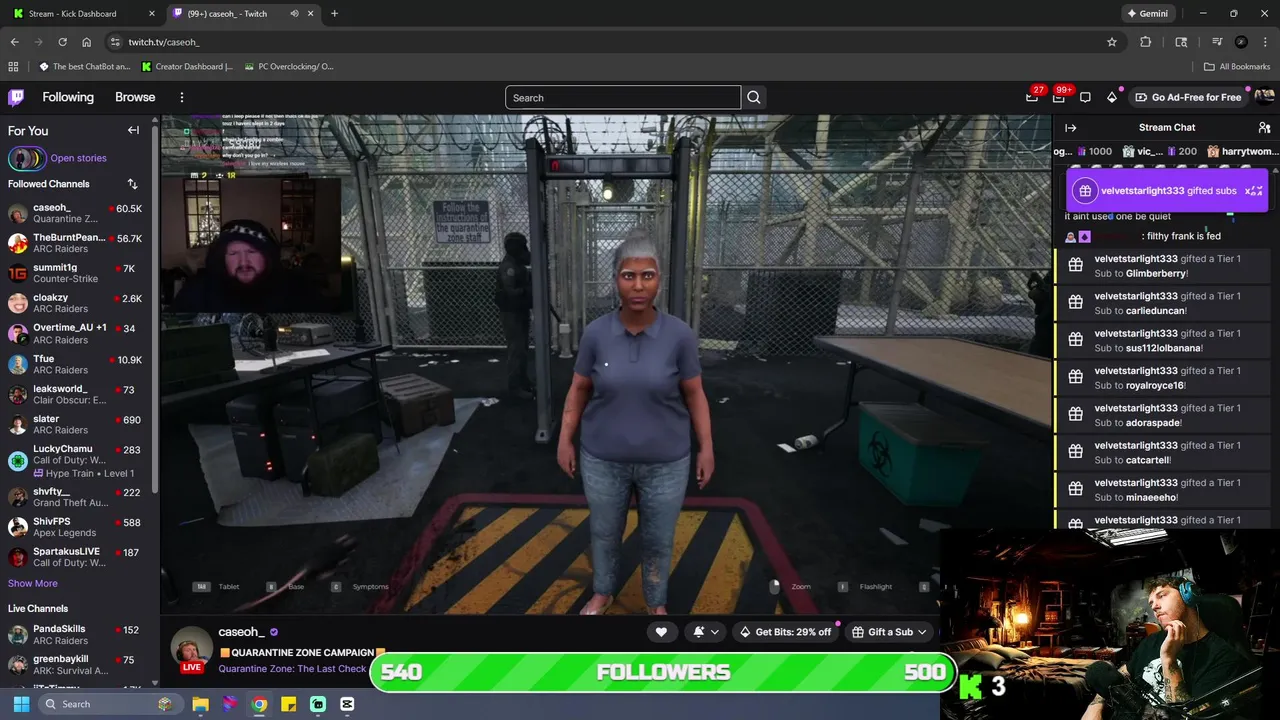This screenshot has width=1280, height=720.
Task: Open the Bits diamond icon in top bar
Action: 1111,97
